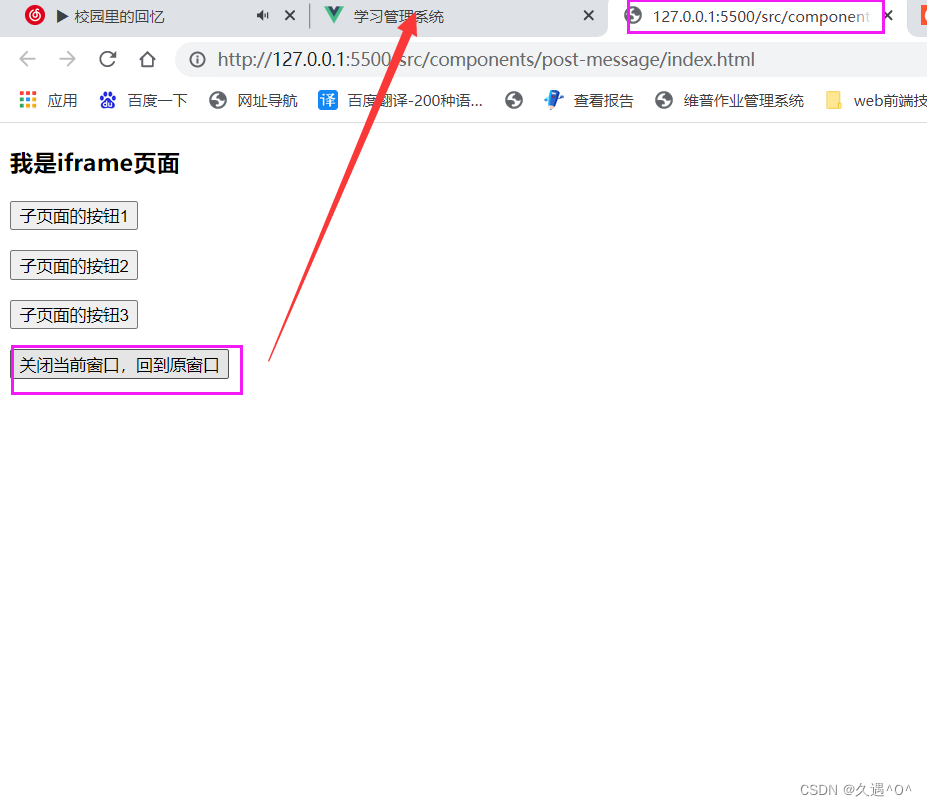The image size is (927, 806).
Task: Open the web前端技 bookmark folder icon
Action: coord(835,99)
